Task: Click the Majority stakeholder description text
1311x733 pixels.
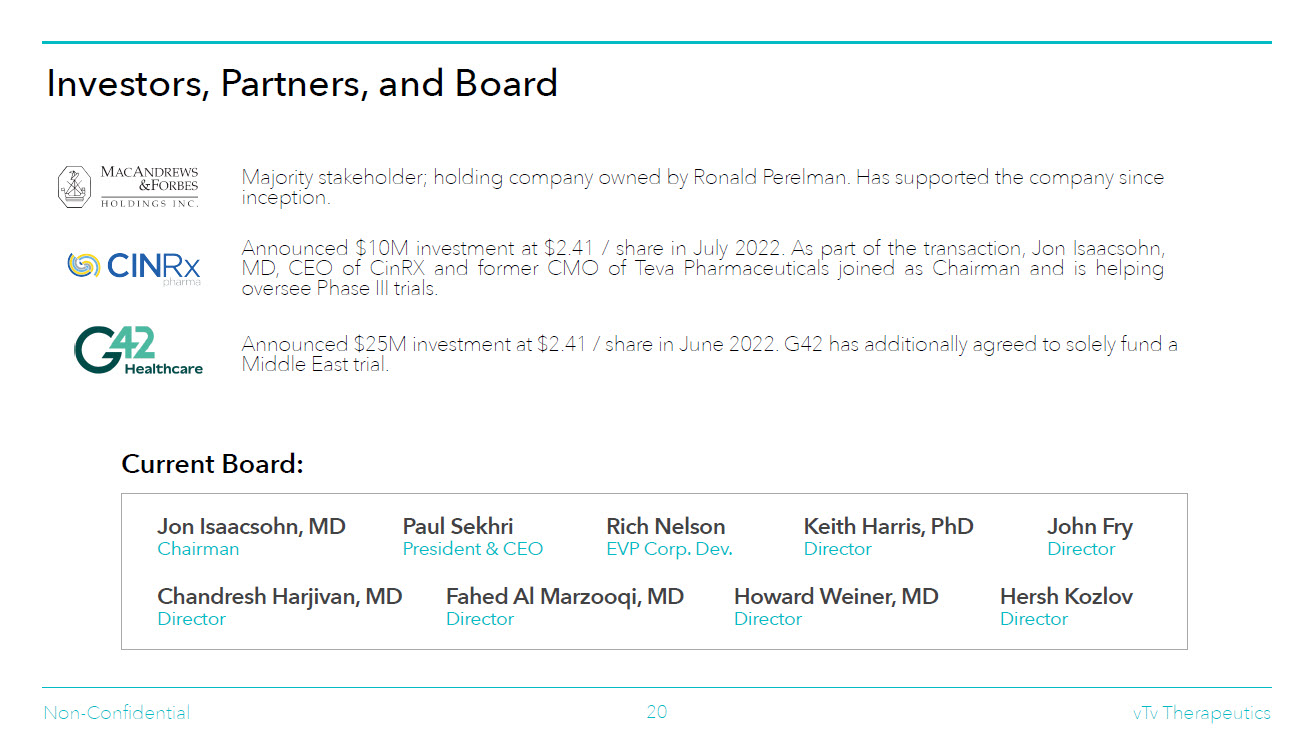Action: coord(702,187)
